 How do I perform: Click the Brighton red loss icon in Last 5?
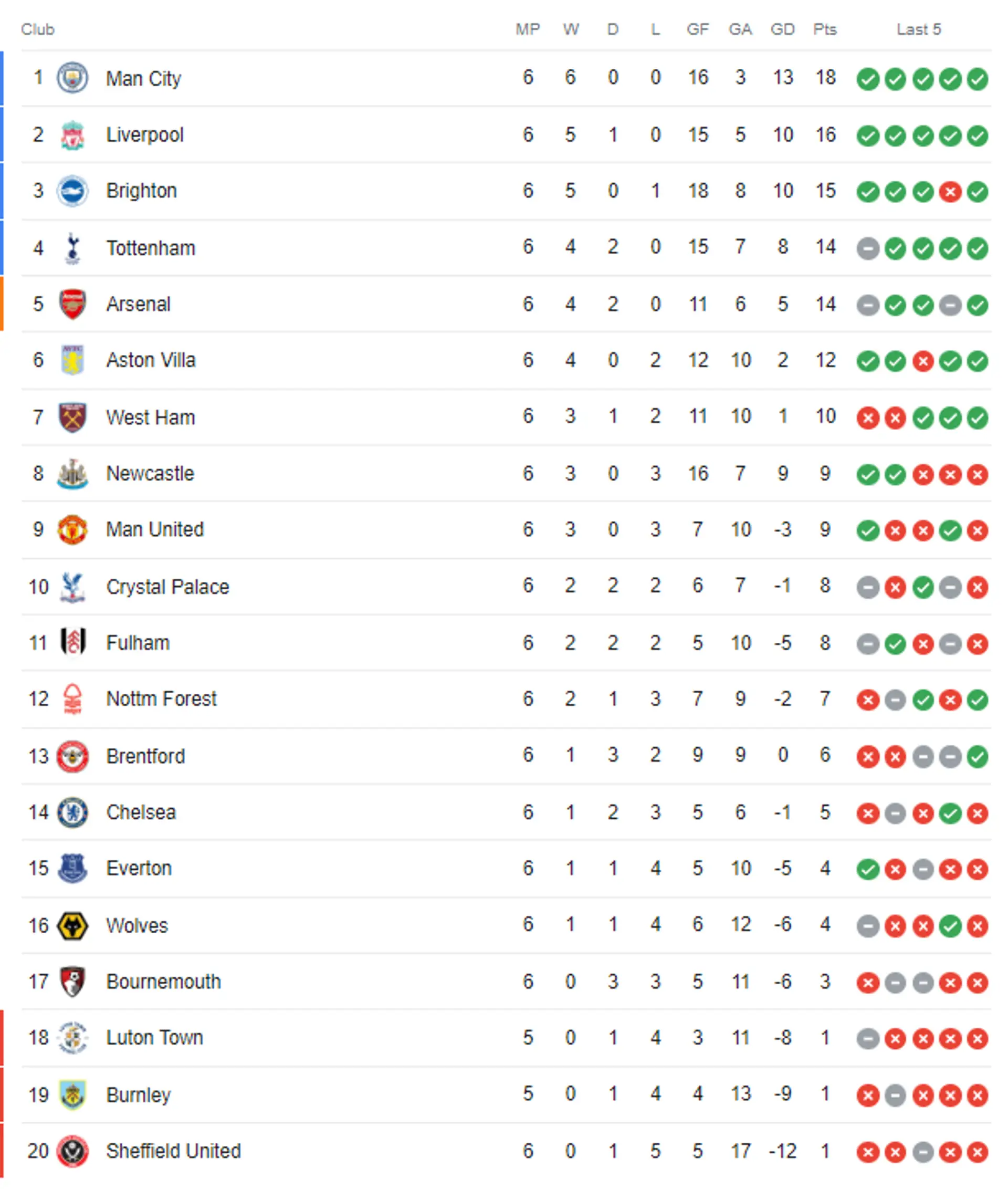[x=950, y=192]
